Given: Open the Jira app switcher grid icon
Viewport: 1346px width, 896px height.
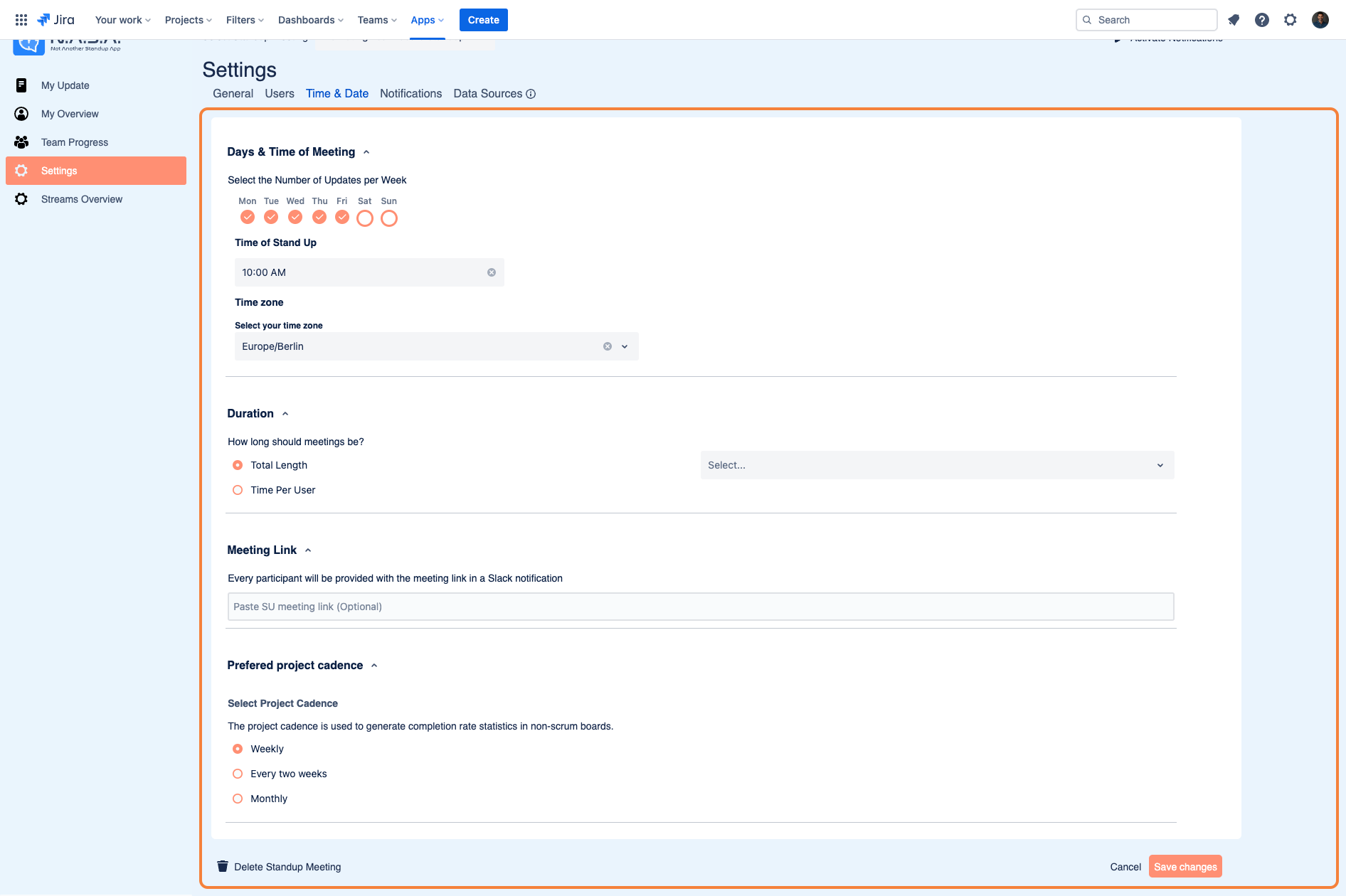Looking at the screenshot, I should [21, 20].
